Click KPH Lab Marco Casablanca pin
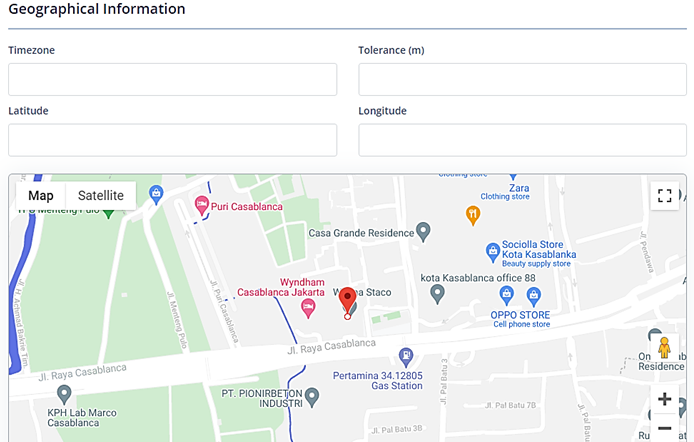The height and width of the screenshot is (442, 694). click(64, 395)
